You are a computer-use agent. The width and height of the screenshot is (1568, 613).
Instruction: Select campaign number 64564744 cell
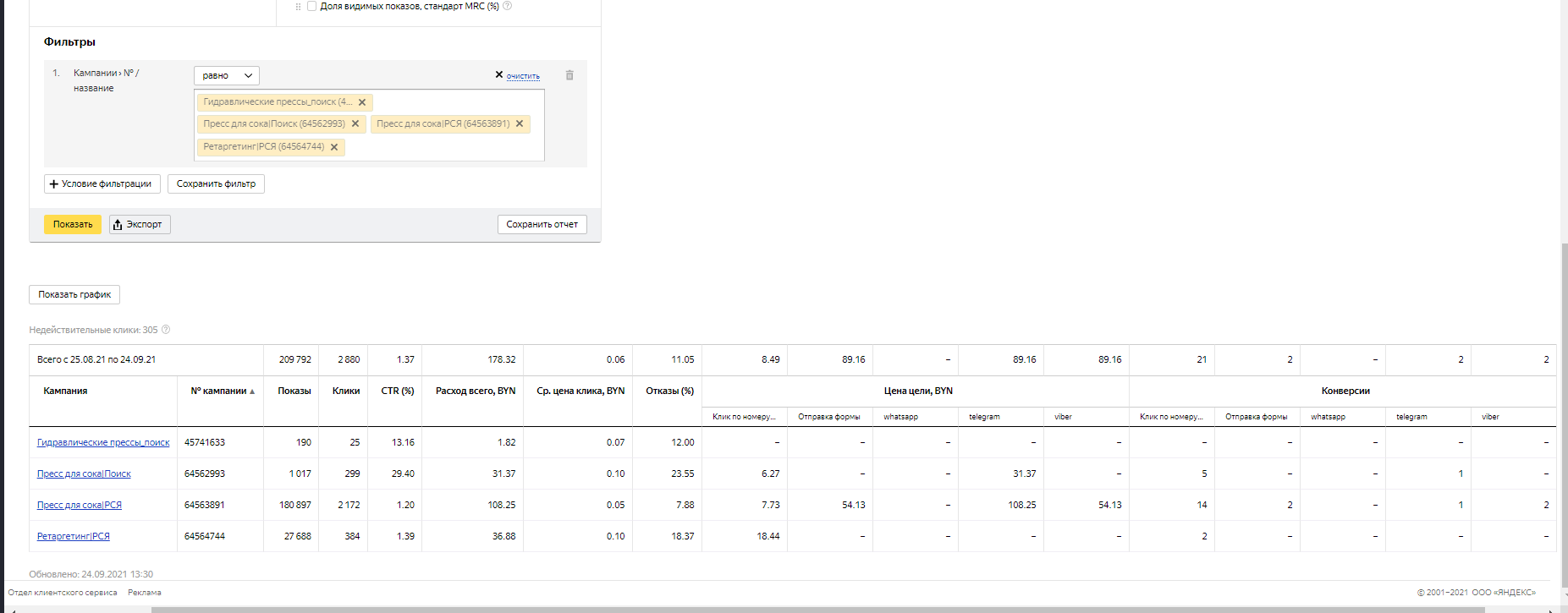click(205, 536)
